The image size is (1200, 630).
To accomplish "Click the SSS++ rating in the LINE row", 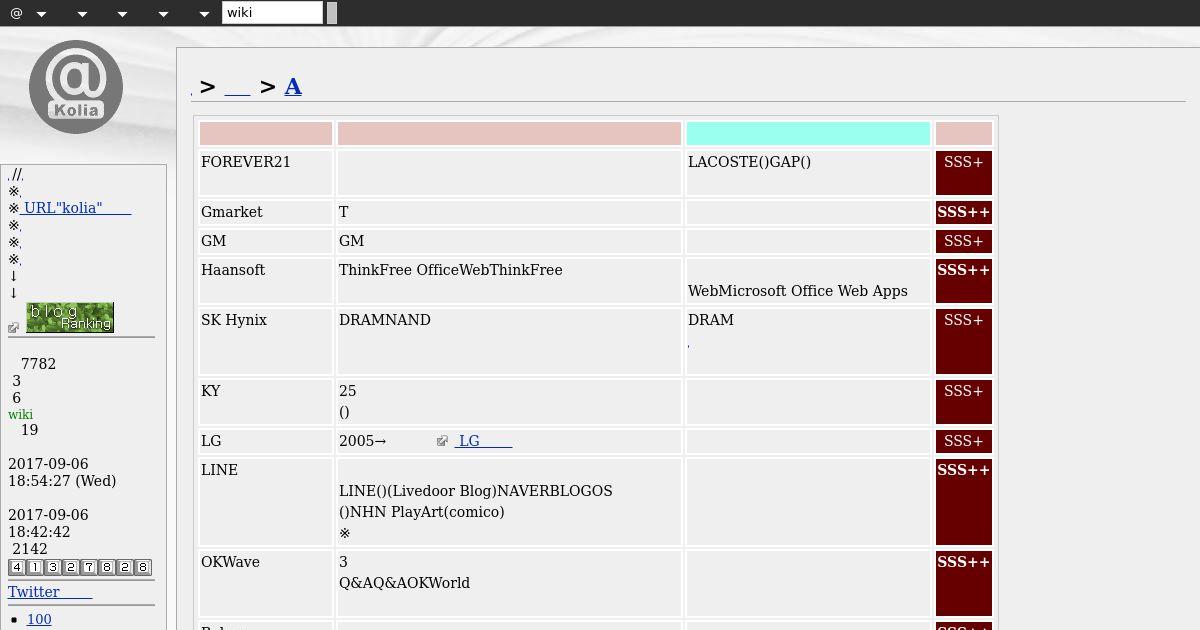I will [964, 502].
